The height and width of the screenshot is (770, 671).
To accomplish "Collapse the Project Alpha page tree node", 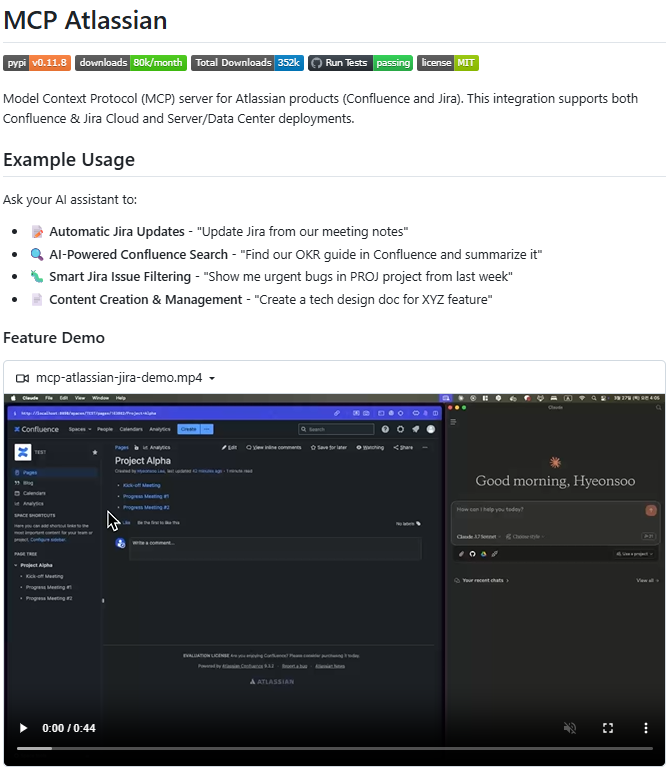I will [16, 565].
